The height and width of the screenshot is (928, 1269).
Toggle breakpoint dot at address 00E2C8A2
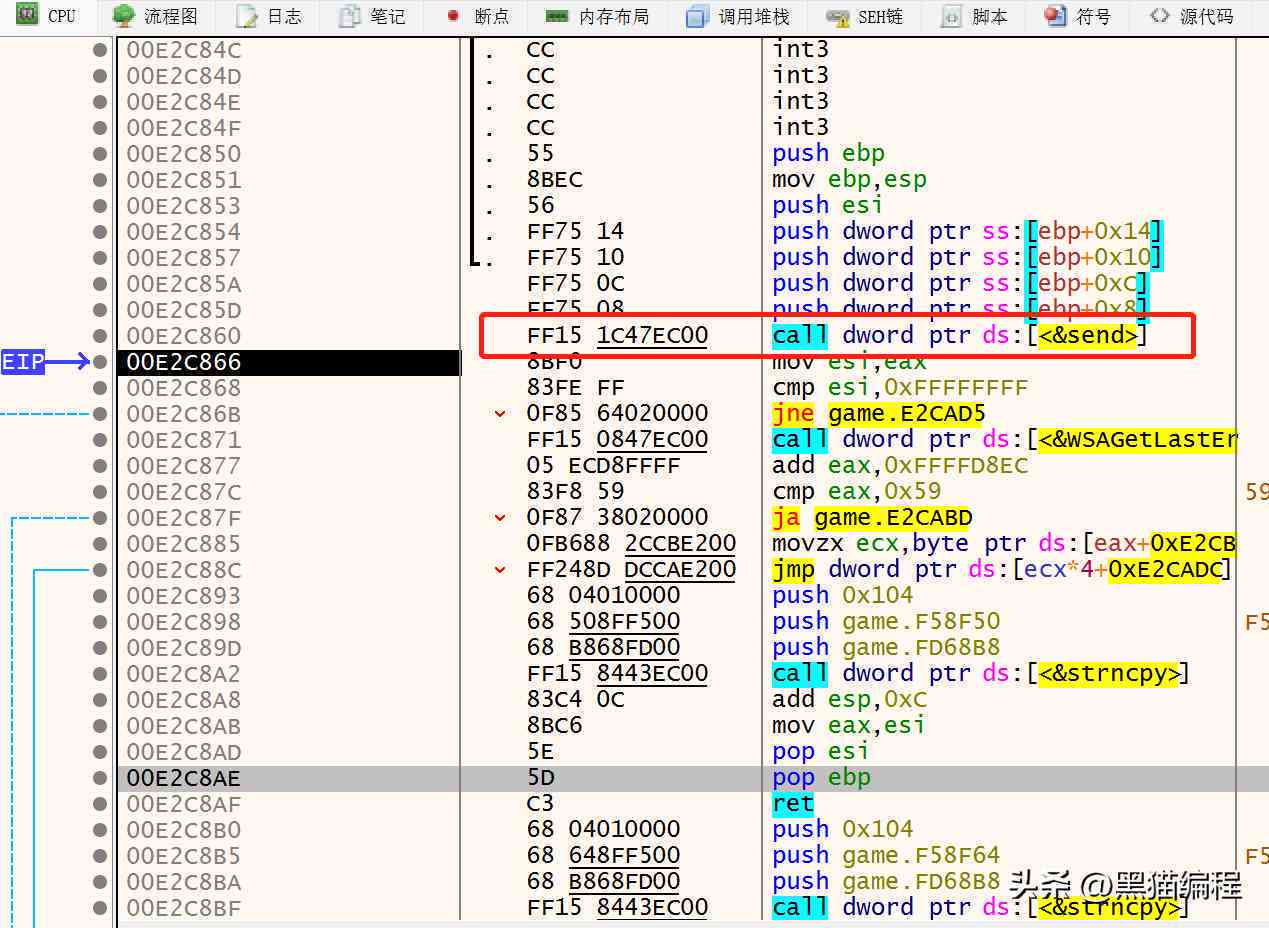point(100,674)
